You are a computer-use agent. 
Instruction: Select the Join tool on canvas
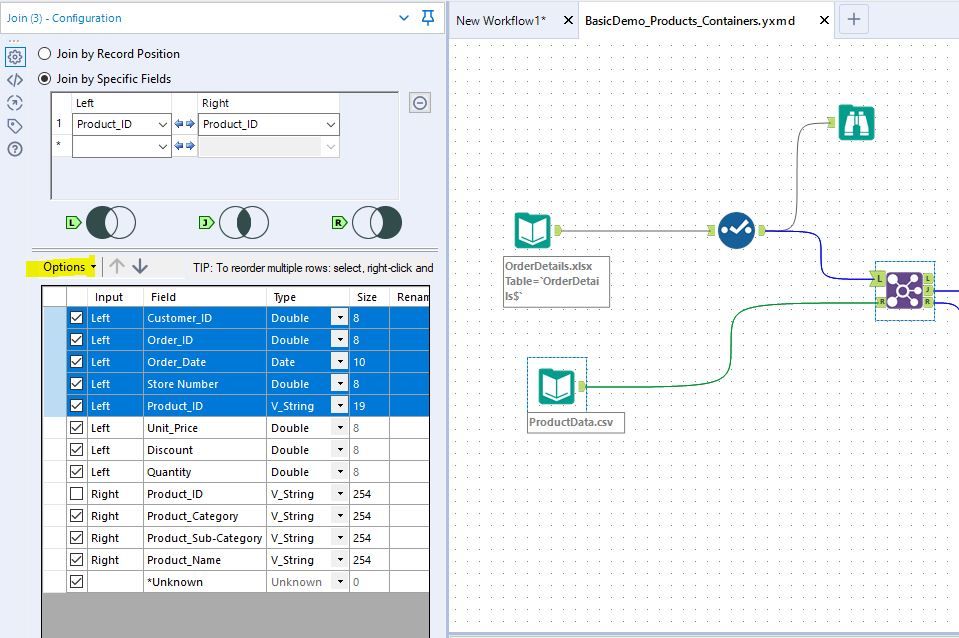click(904, 290)
